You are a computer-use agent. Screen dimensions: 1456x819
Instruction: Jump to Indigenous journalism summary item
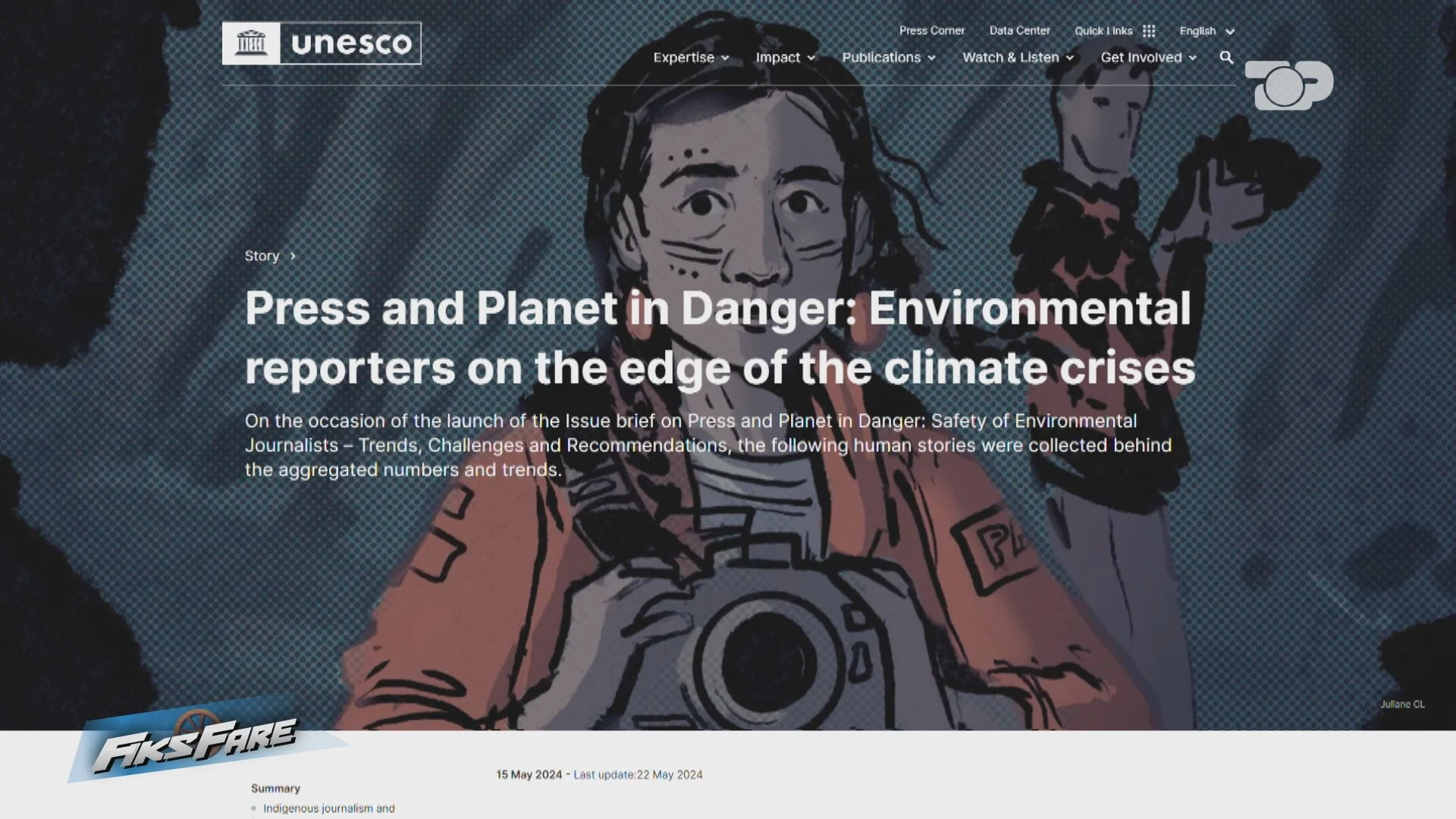click(x=328, y=808)
